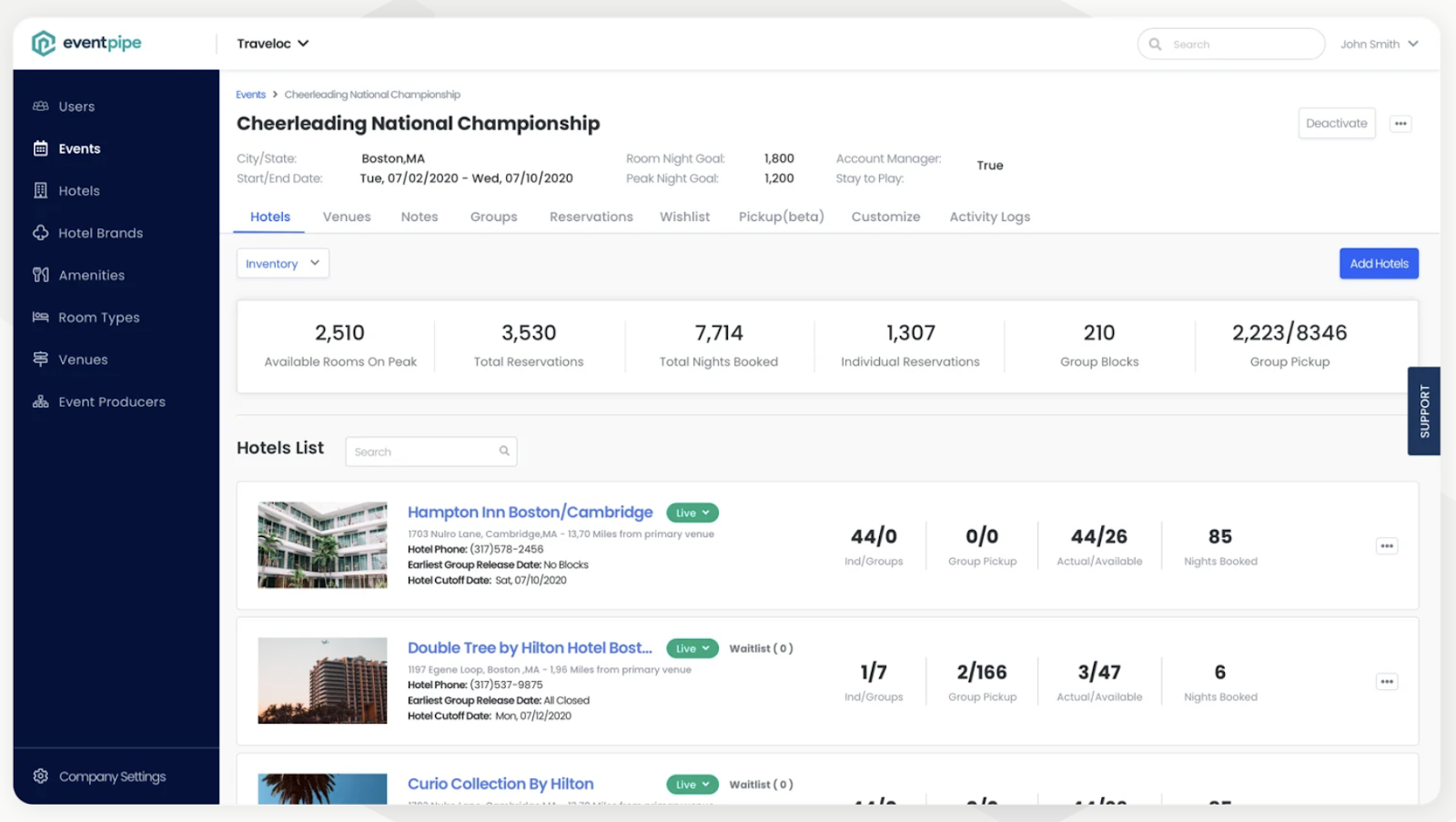This screenshot has height=822, width=1456.
Task: Change Curio Collection Live status dropdown
Action: pyautogui.click(x=693, y=784)
